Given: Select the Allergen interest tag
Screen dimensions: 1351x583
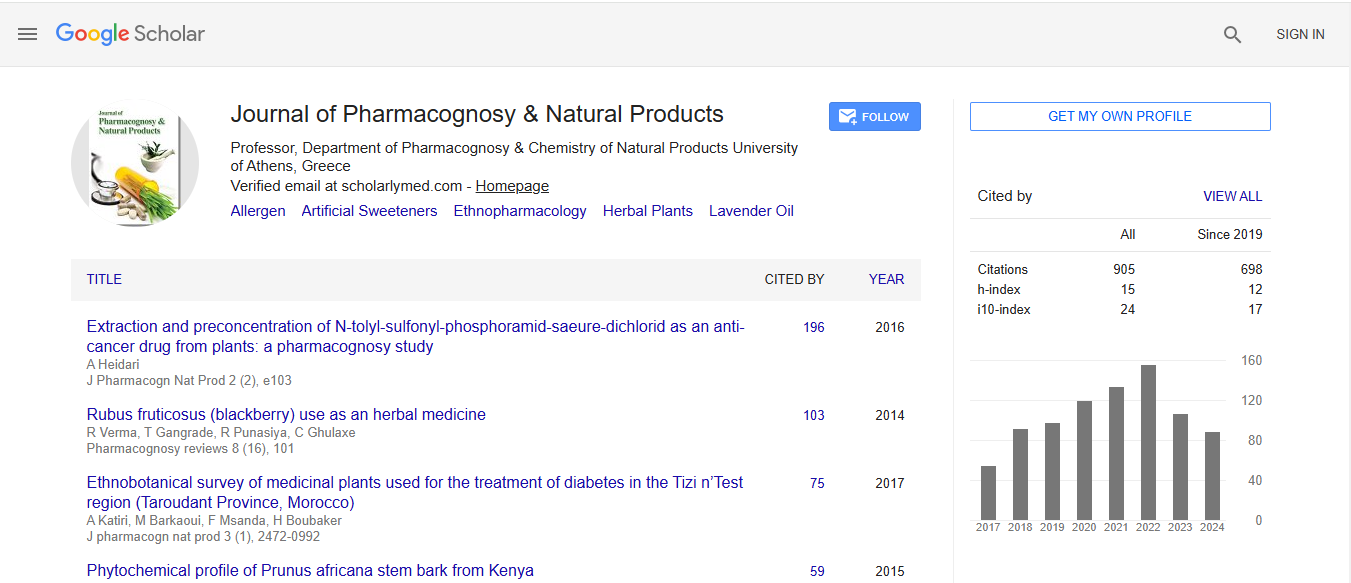Looking at the screenshot, I should (258, 211).
